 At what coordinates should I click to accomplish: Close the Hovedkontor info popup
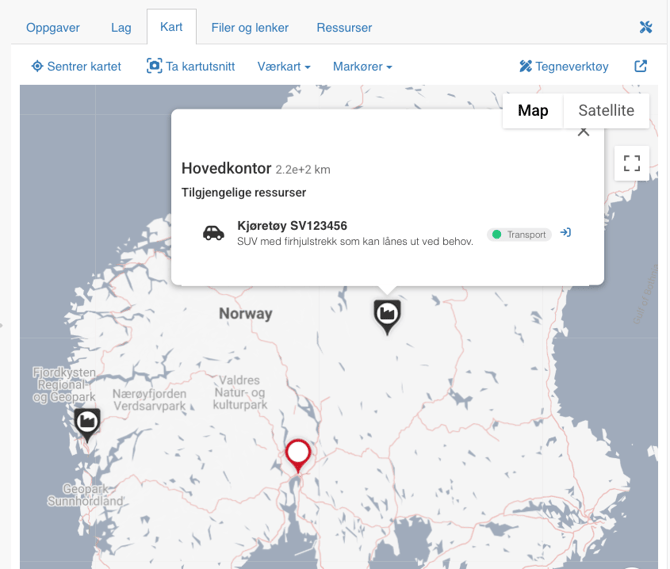tap(583, 132)
